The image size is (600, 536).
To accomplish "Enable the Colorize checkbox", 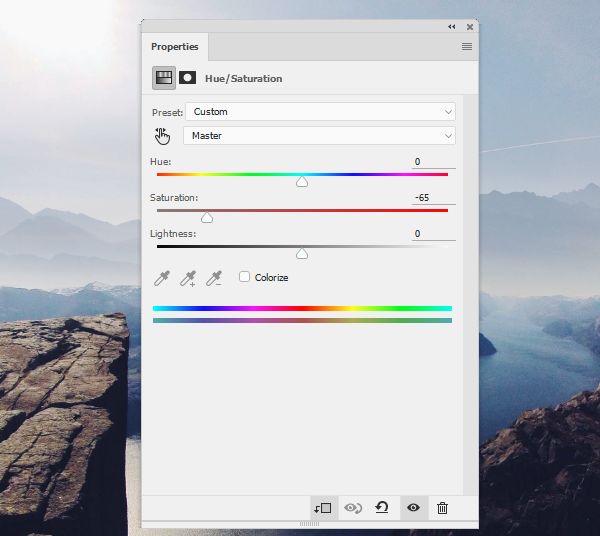I will [x=244, y=277].
